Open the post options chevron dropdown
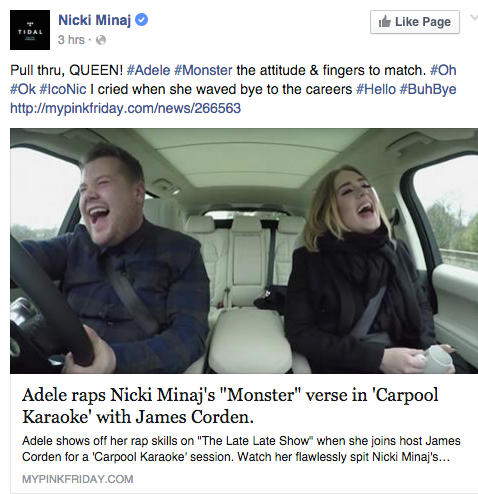Image resolution: width=478 pixels, height=494 pixels. 474,18
